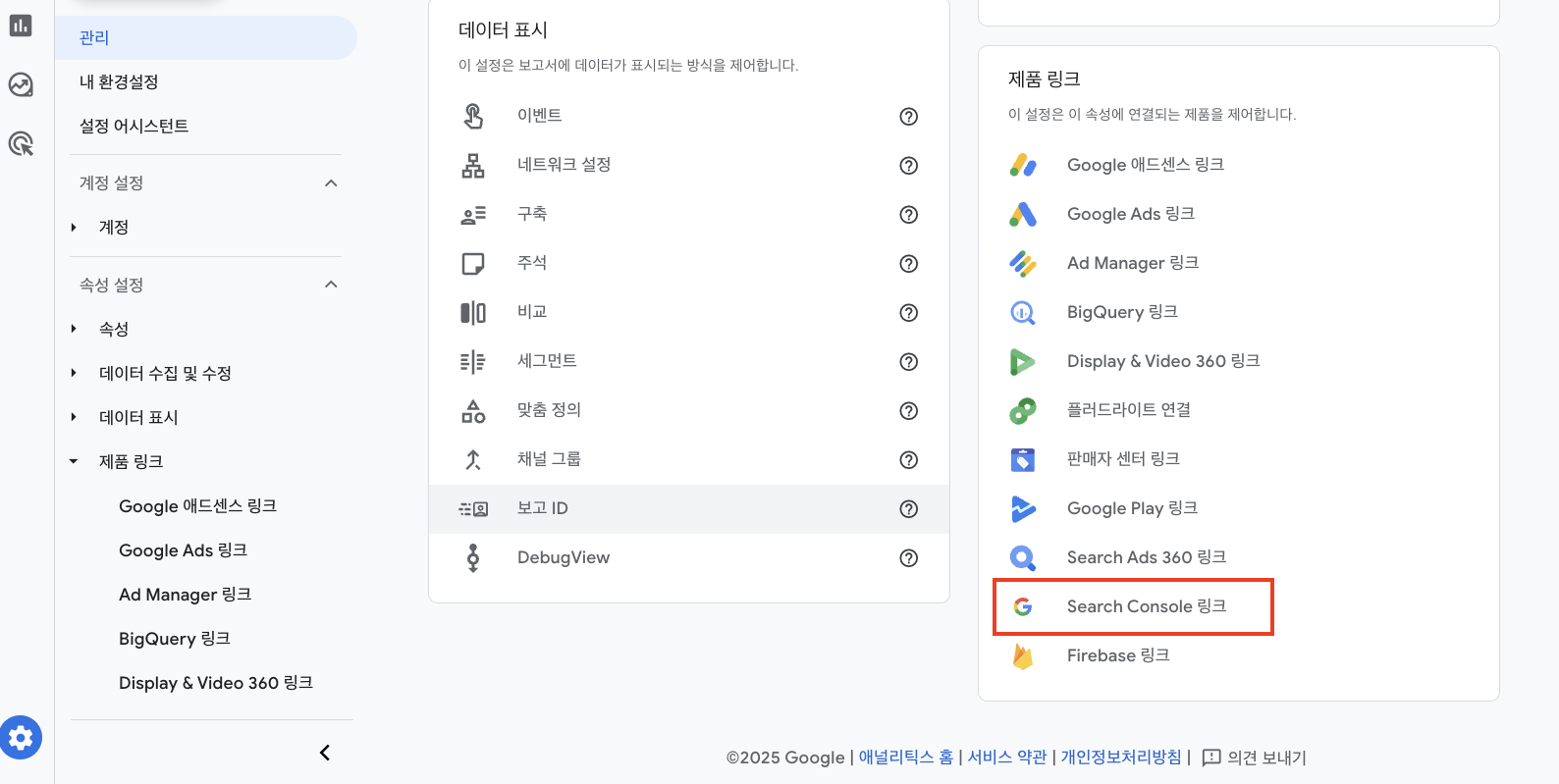Screen dimensions: 1559x784
Task: Click the 채널 그룹 merge arrow icon
Action: (x=473, y=459)
